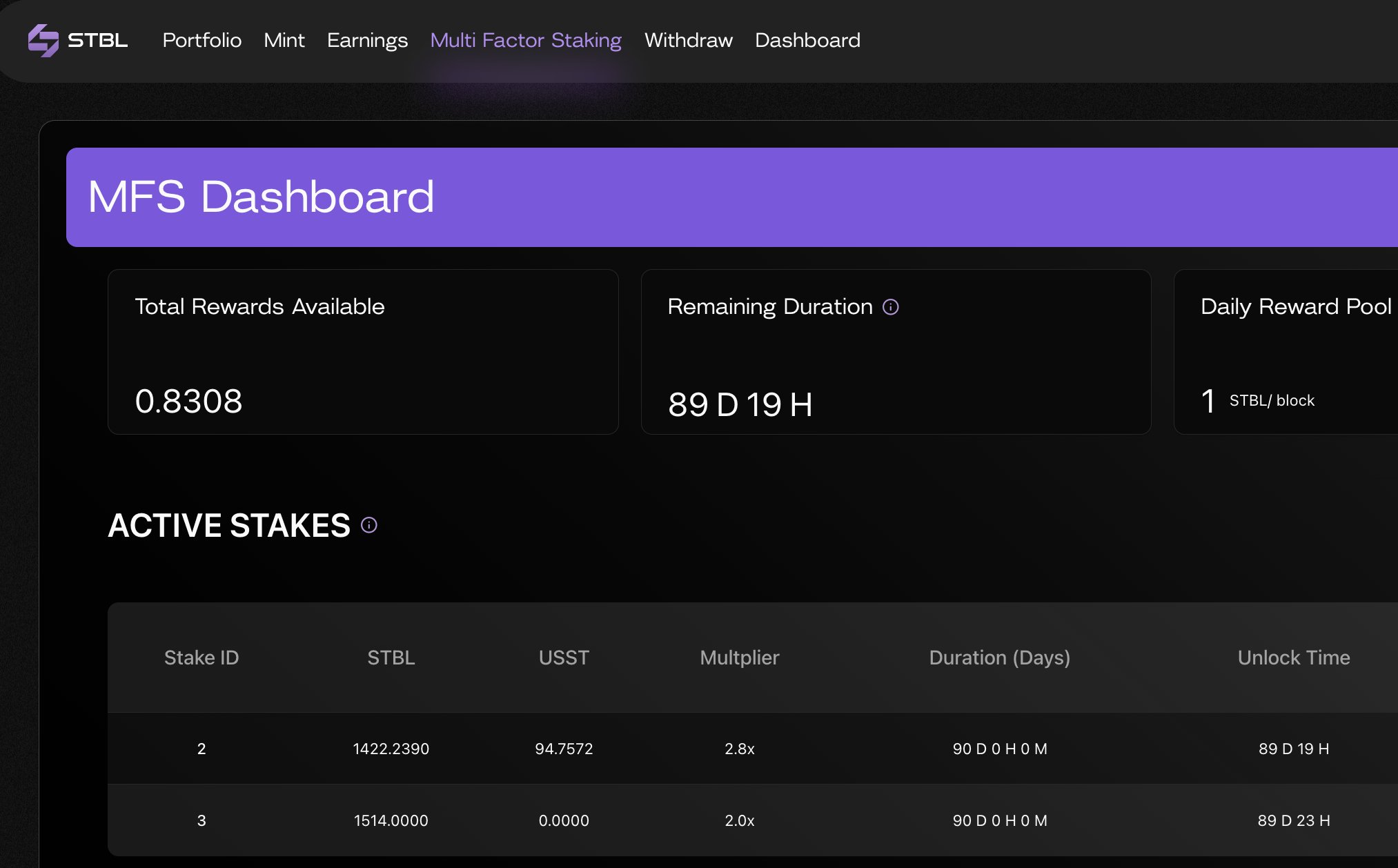Image resolution: width=1398 pixels, height=868 pixels.
Task: Click the Stake ID column header
Action: [201, 658]
